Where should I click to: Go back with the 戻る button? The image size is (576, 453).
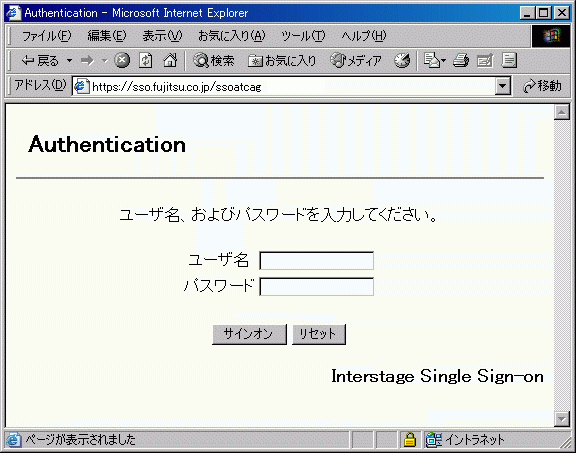pyautogui.click(x=40, y=60)
